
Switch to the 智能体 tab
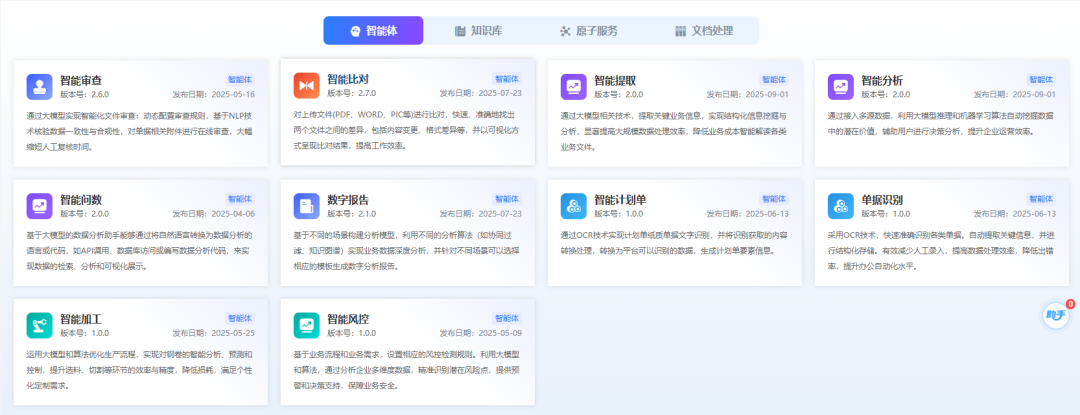pyautogui.click(x=373, y=31)
